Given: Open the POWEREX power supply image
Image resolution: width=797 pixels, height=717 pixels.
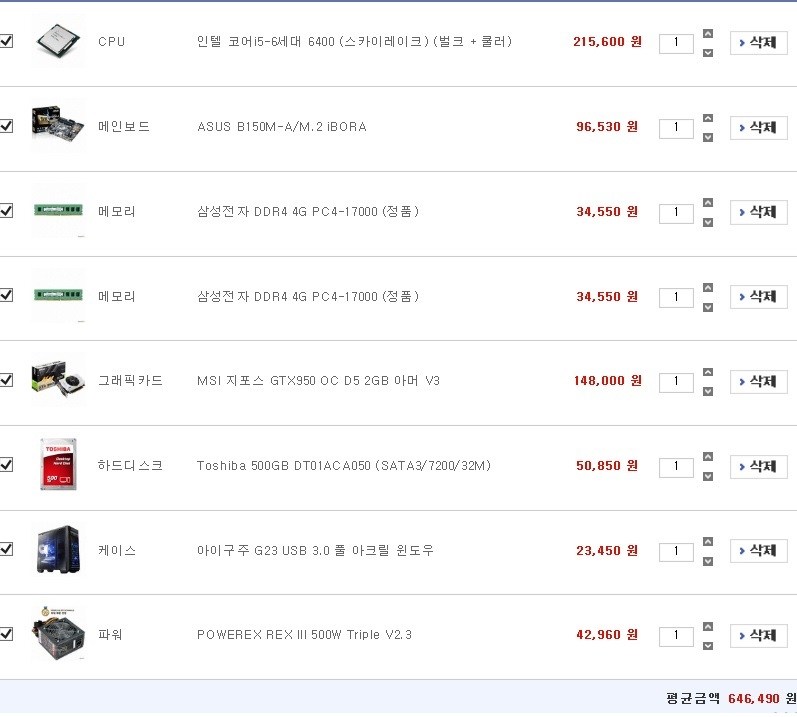Looking at the screenshot, I should (59, 634).
